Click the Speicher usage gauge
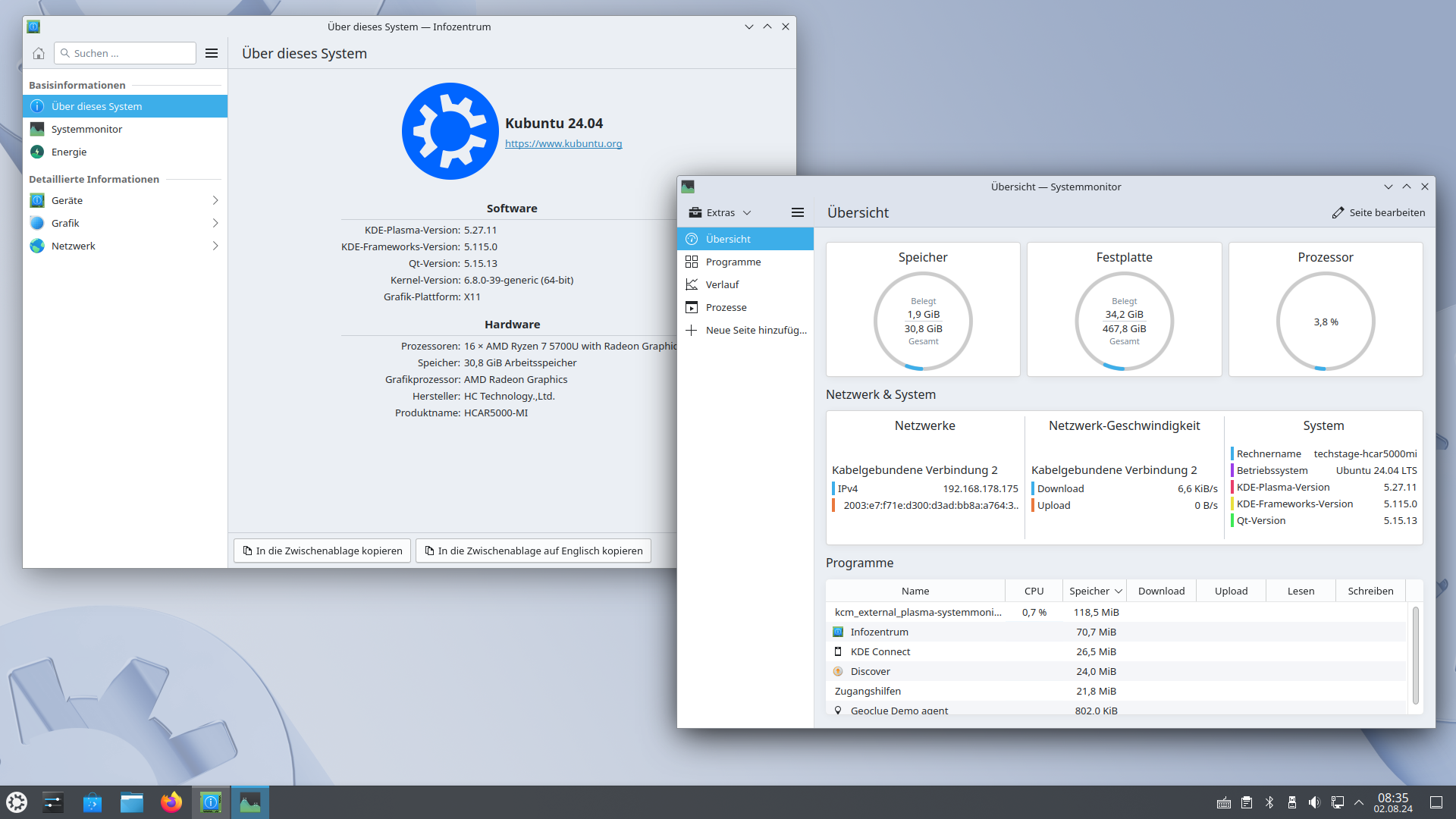 click(x=923, y=322)
